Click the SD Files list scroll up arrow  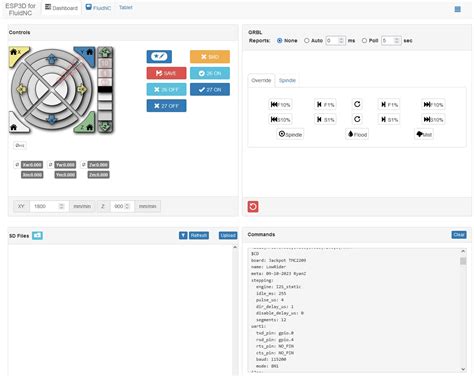[235, 247]
